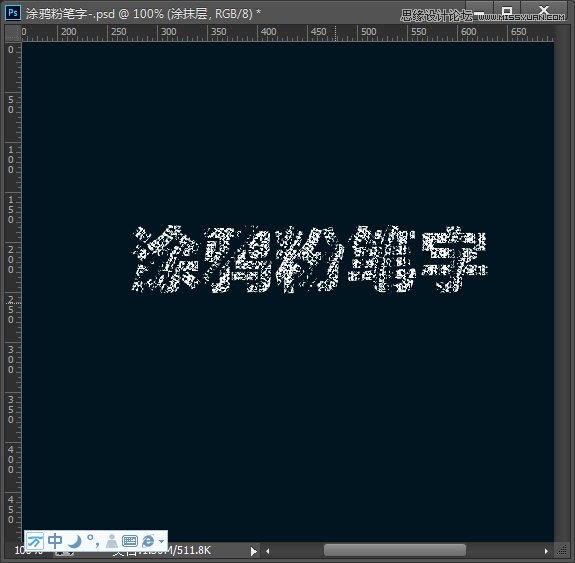Viewport: 575px width, 563px height.
Task: Click the horizontal scrollbar left arrow
Action: pos(268,551)
